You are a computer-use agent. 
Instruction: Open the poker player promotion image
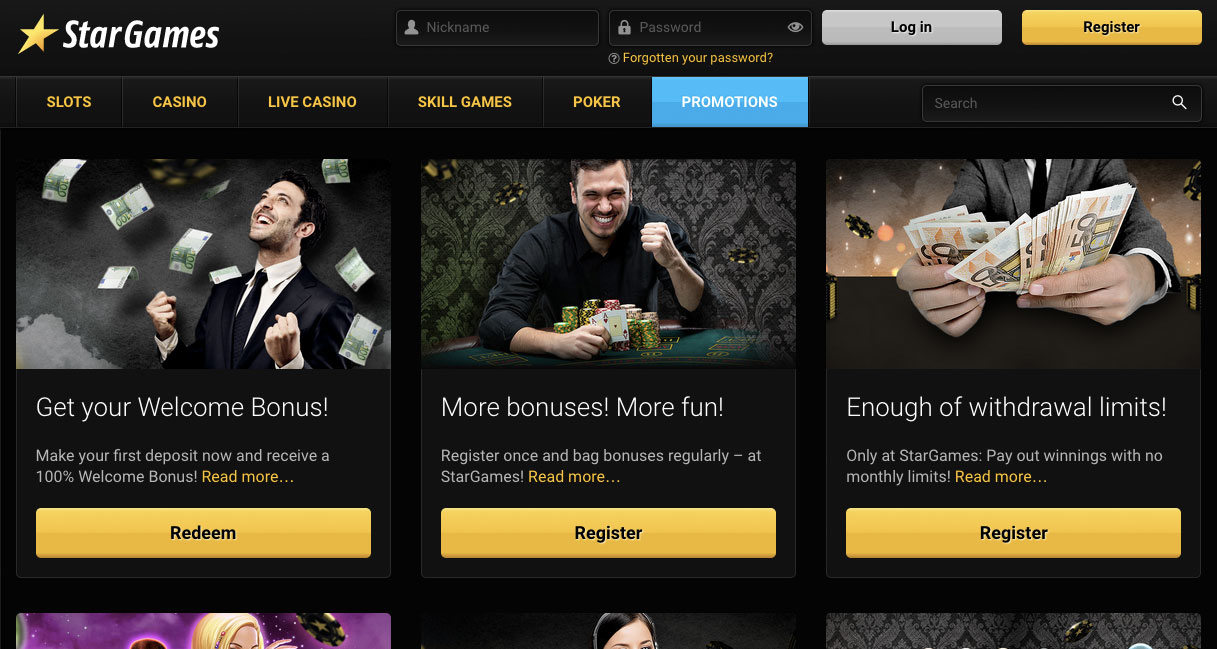(608, 264)
